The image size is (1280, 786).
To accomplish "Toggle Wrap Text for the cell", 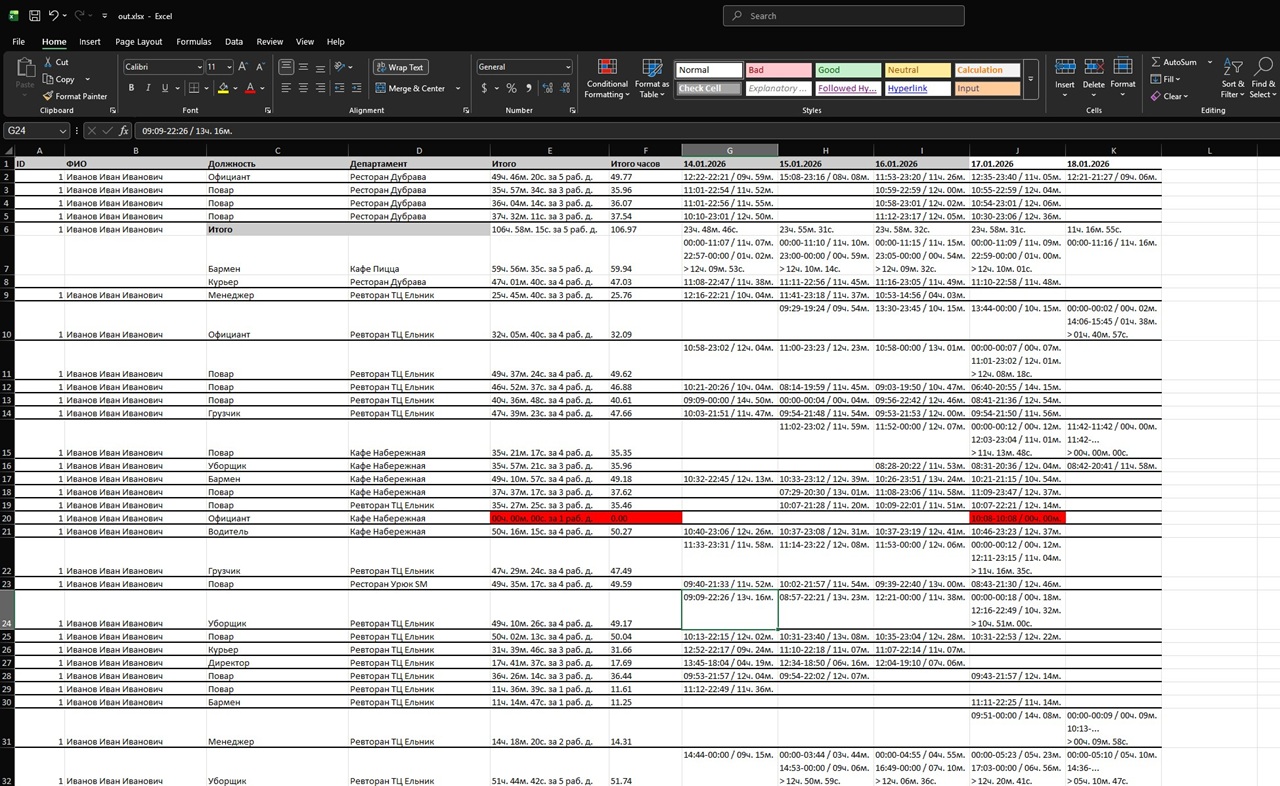I will click(400, 67).
